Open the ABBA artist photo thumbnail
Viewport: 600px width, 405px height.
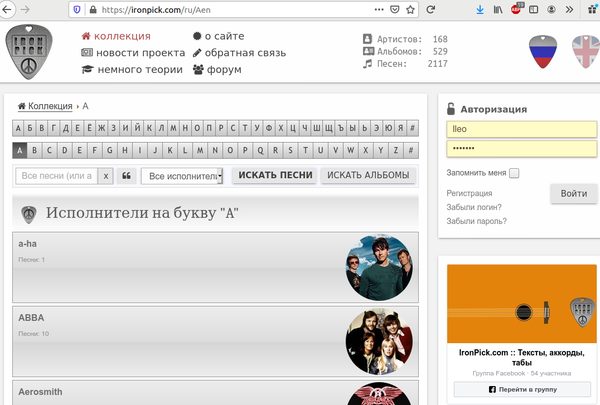tap(379, 342)
